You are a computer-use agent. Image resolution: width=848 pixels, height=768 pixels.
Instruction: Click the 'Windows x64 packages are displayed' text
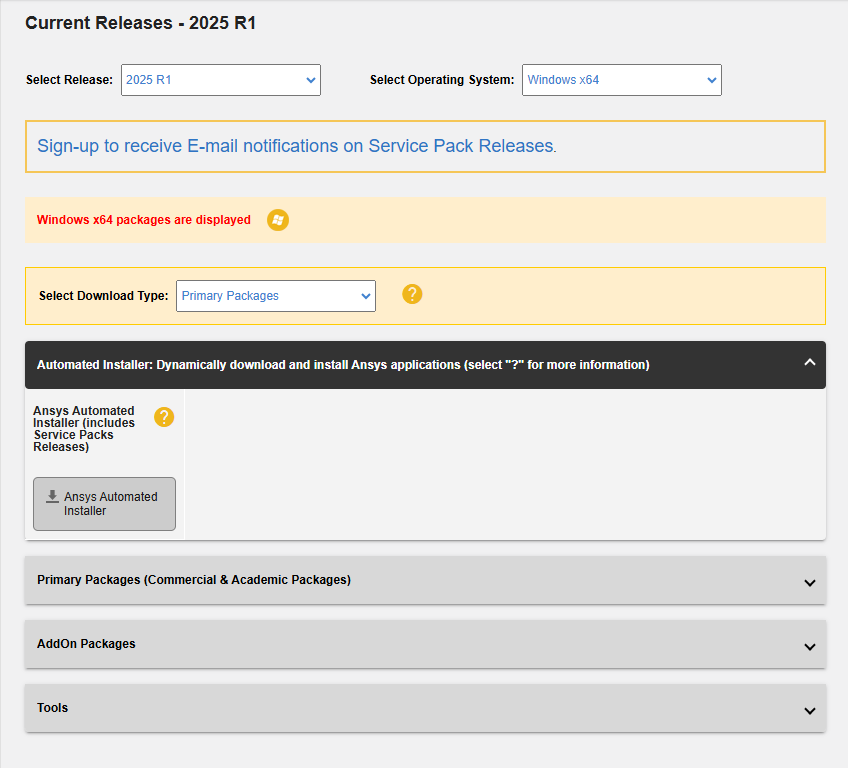tap(143, 220)
